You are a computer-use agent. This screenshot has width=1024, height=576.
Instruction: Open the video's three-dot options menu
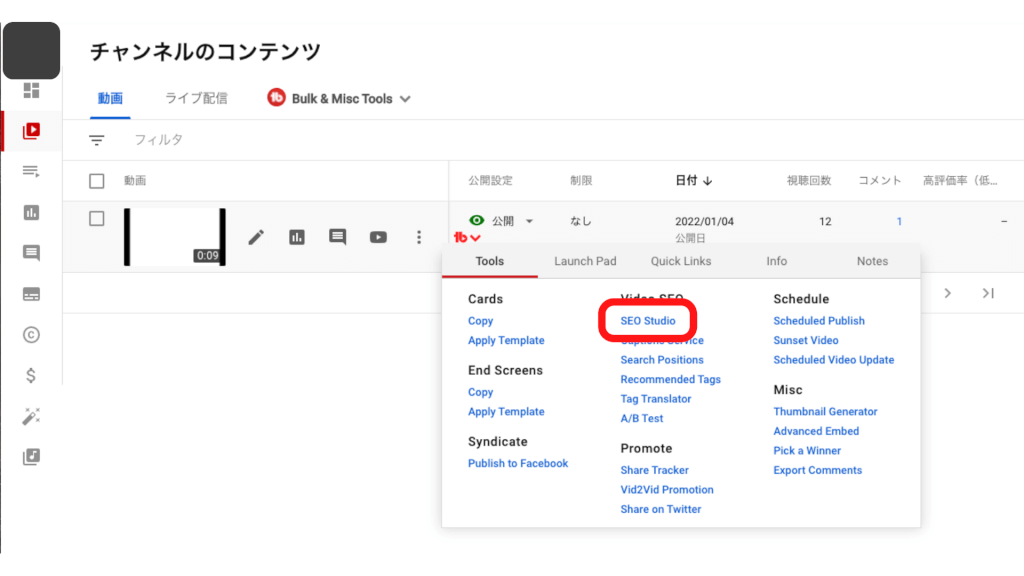[419, 237]
